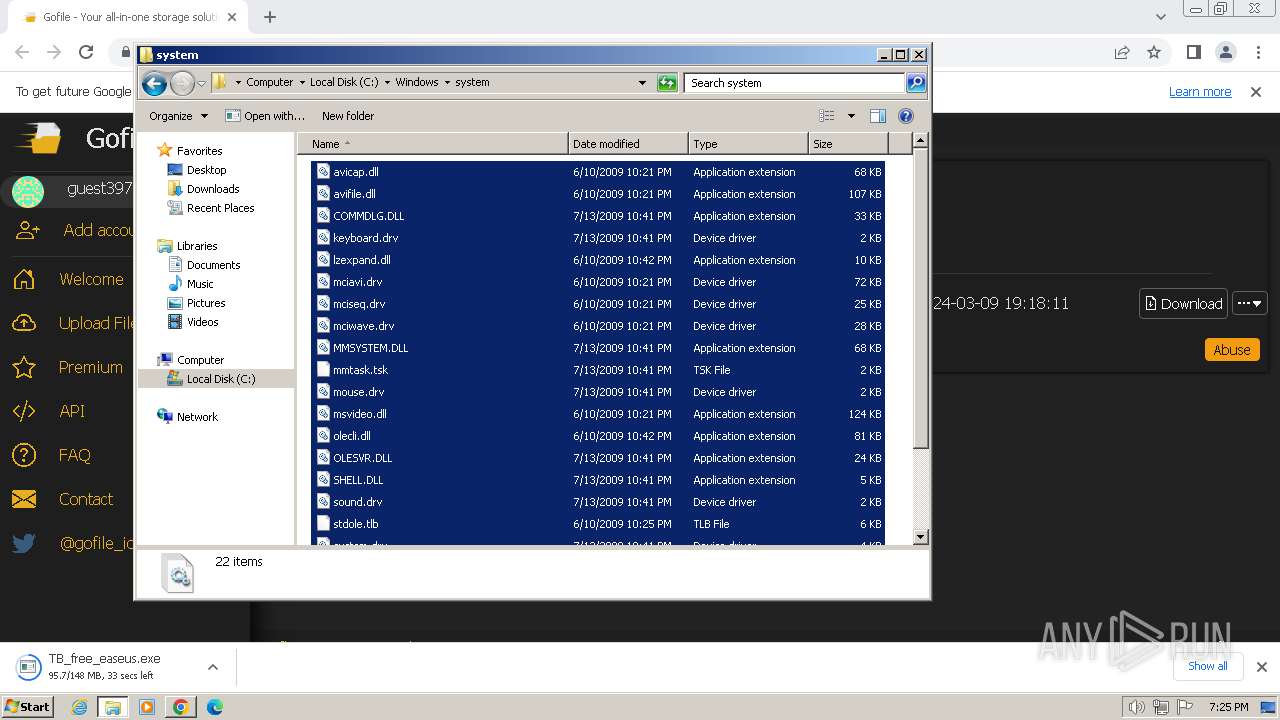This screenshot has width=1280, height=720.
Task: Select OLESVR.DLL file
Action: click(598, 458)
